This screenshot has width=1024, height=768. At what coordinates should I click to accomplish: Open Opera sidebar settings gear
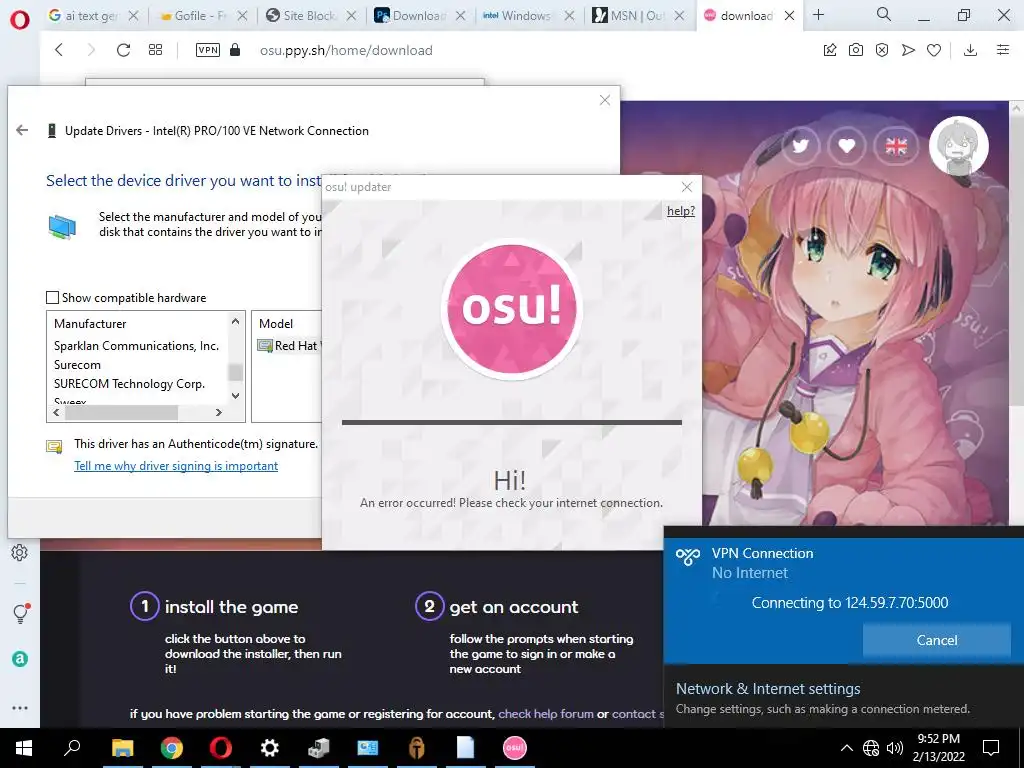coord(20,552)
